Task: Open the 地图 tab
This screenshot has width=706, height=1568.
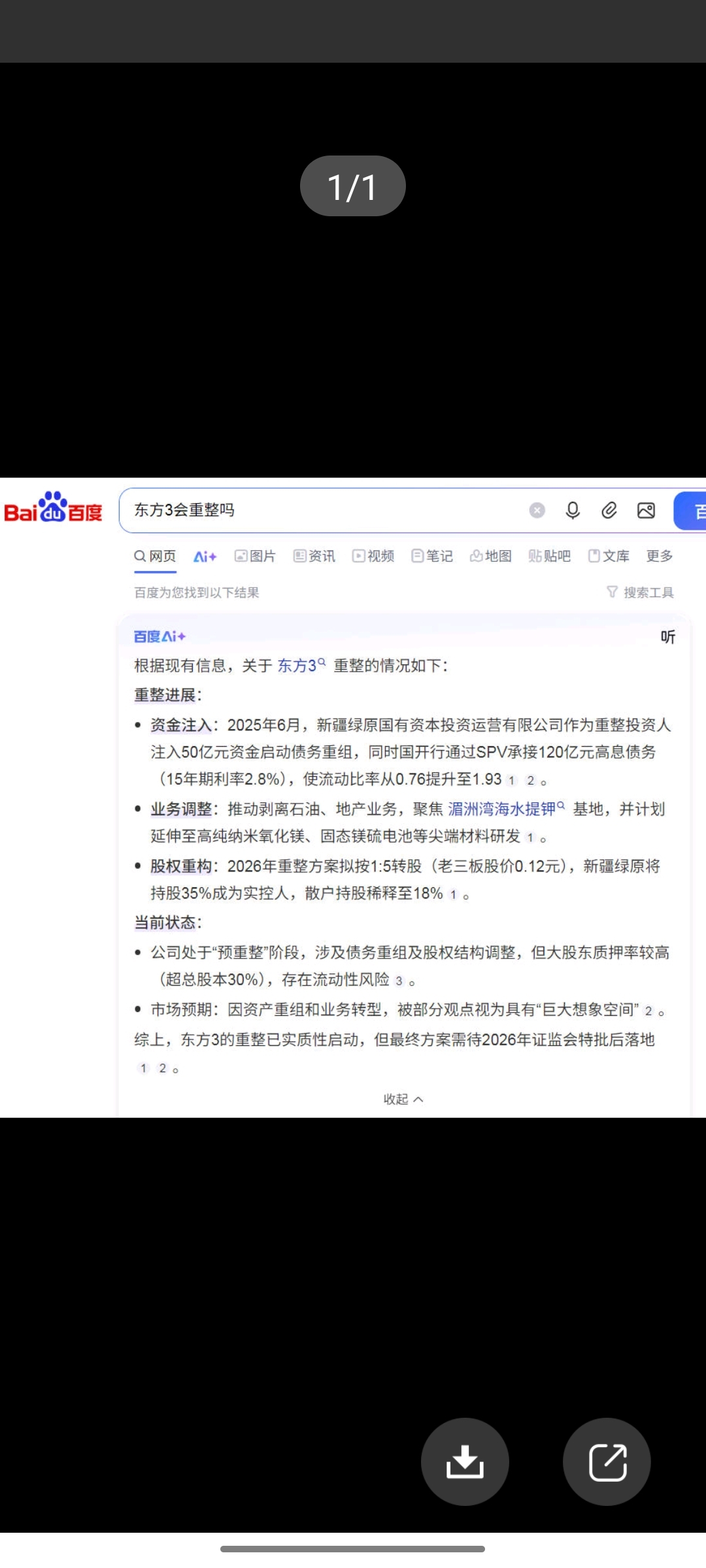Action: pos(490,556)
